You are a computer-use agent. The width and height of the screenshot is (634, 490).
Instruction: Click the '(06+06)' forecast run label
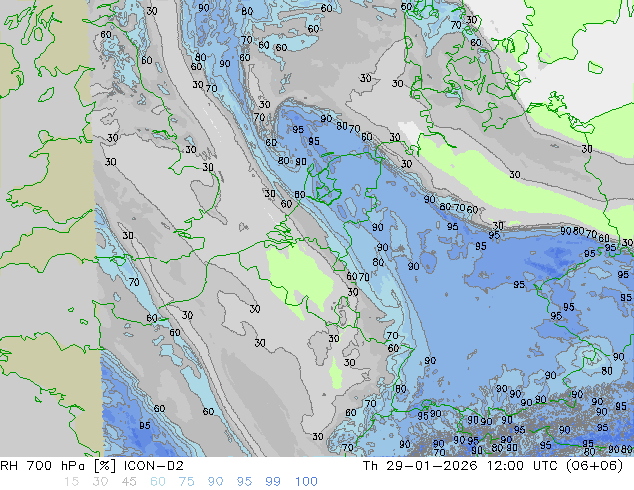tap(596, 466)
